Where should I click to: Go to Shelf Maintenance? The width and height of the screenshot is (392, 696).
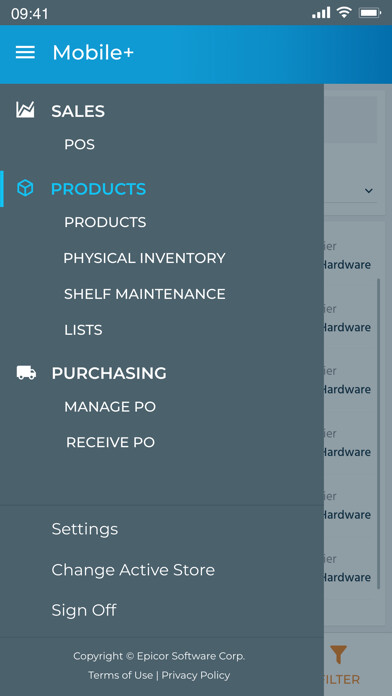point(145,294)
